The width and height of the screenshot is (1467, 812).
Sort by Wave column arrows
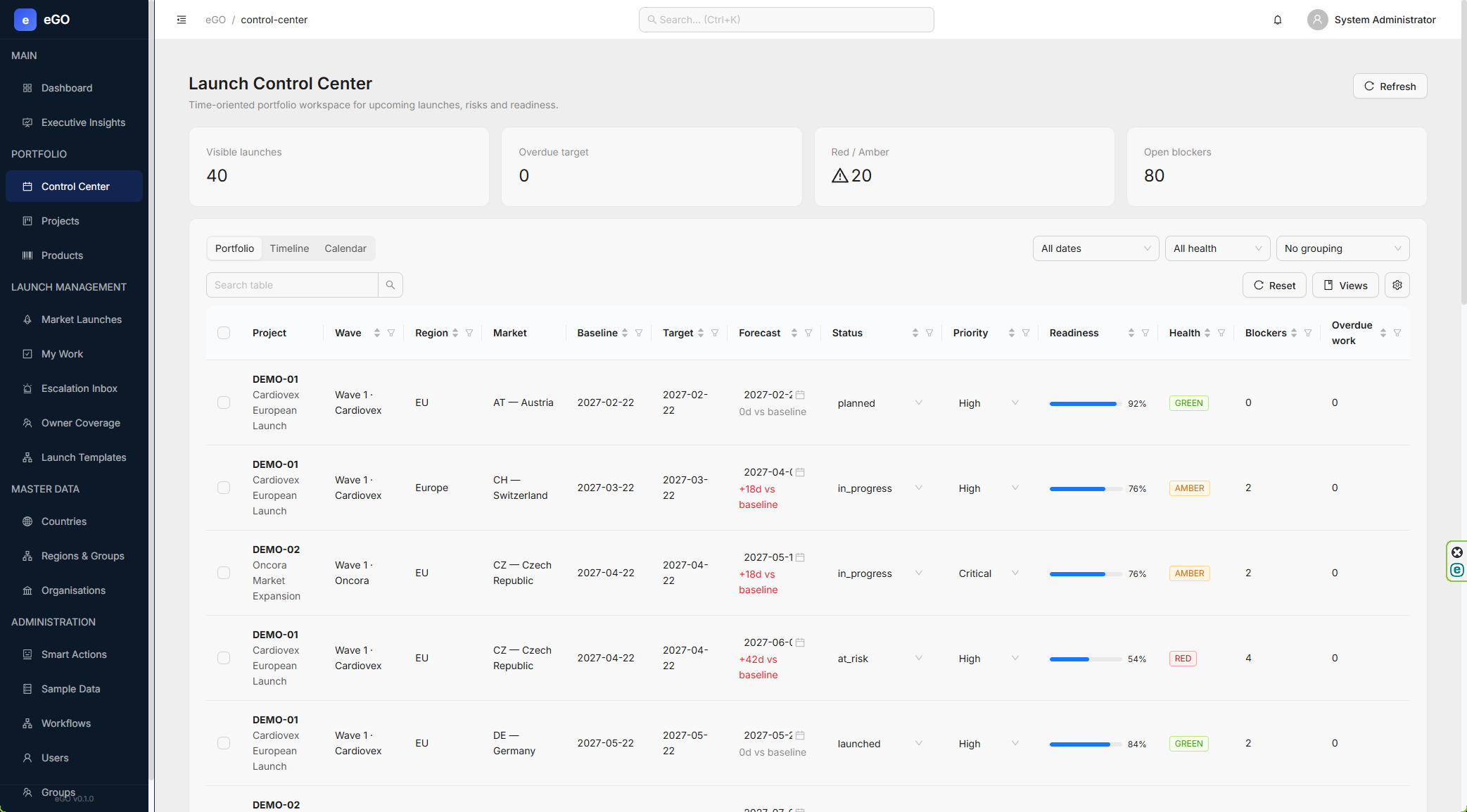coord(377,333)
